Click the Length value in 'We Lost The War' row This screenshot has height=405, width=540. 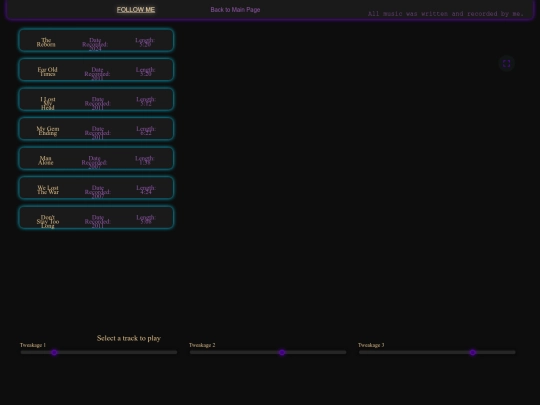(x=146, y=190)
